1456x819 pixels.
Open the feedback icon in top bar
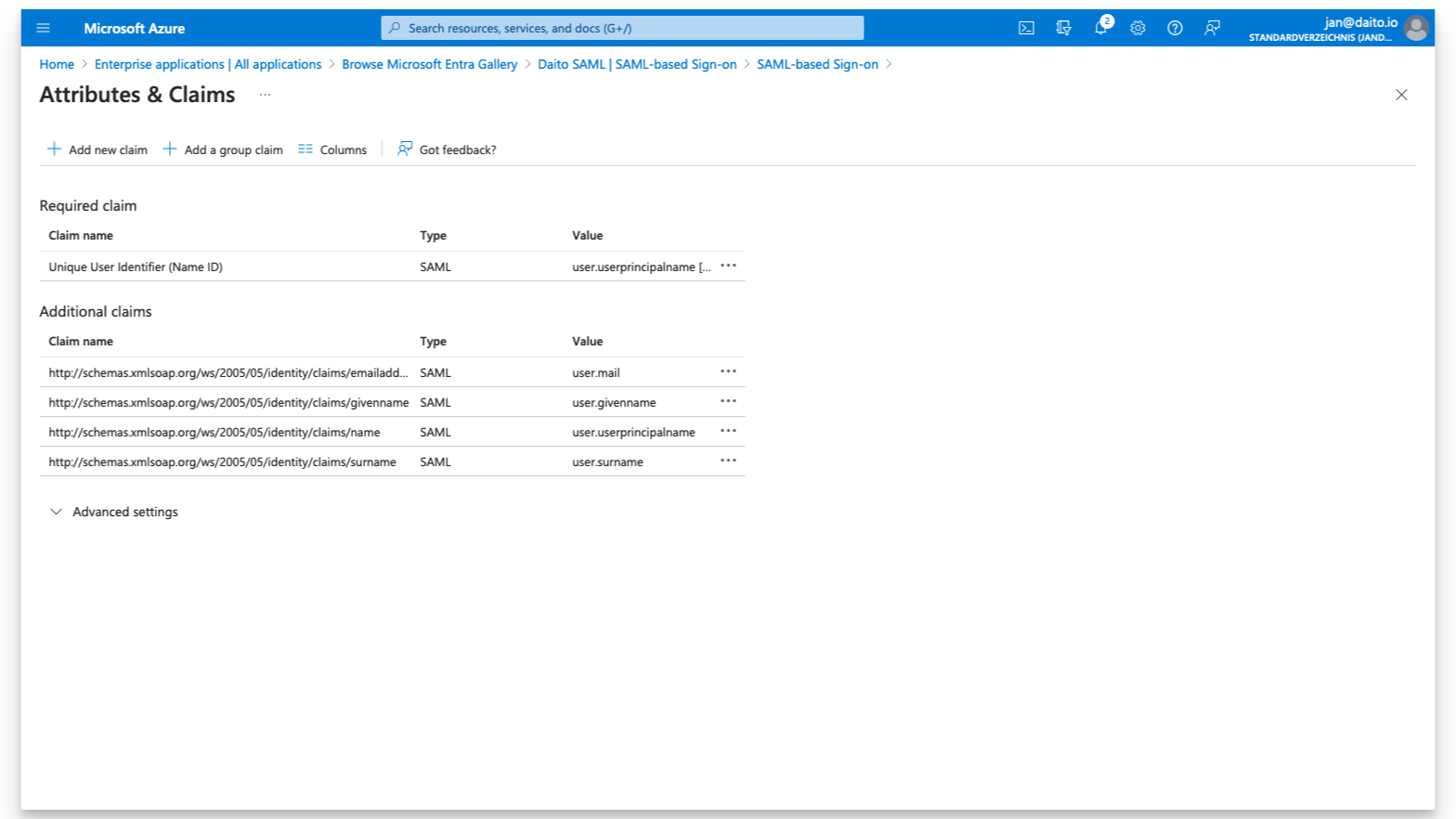1212,28
